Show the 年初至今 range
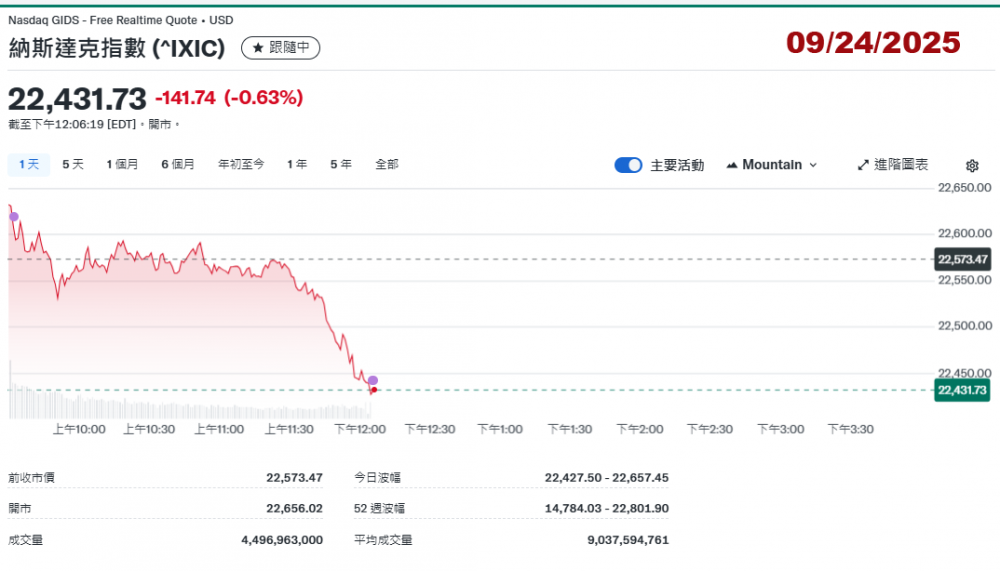Image resolution: width=1000 pixels, height=571 pixels. 241,164
